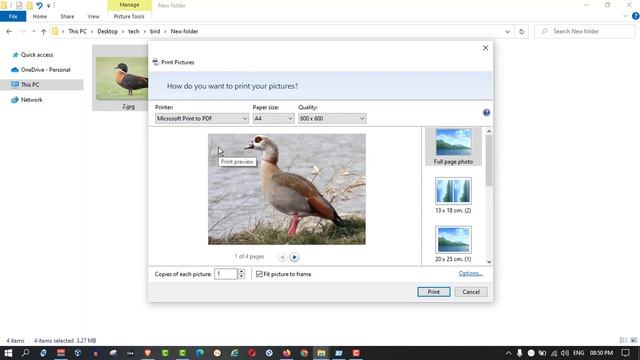Click the volume icon in system tray
Image resolution: width=640 pixels, height=360 pixels.
(x=564, y=353)
